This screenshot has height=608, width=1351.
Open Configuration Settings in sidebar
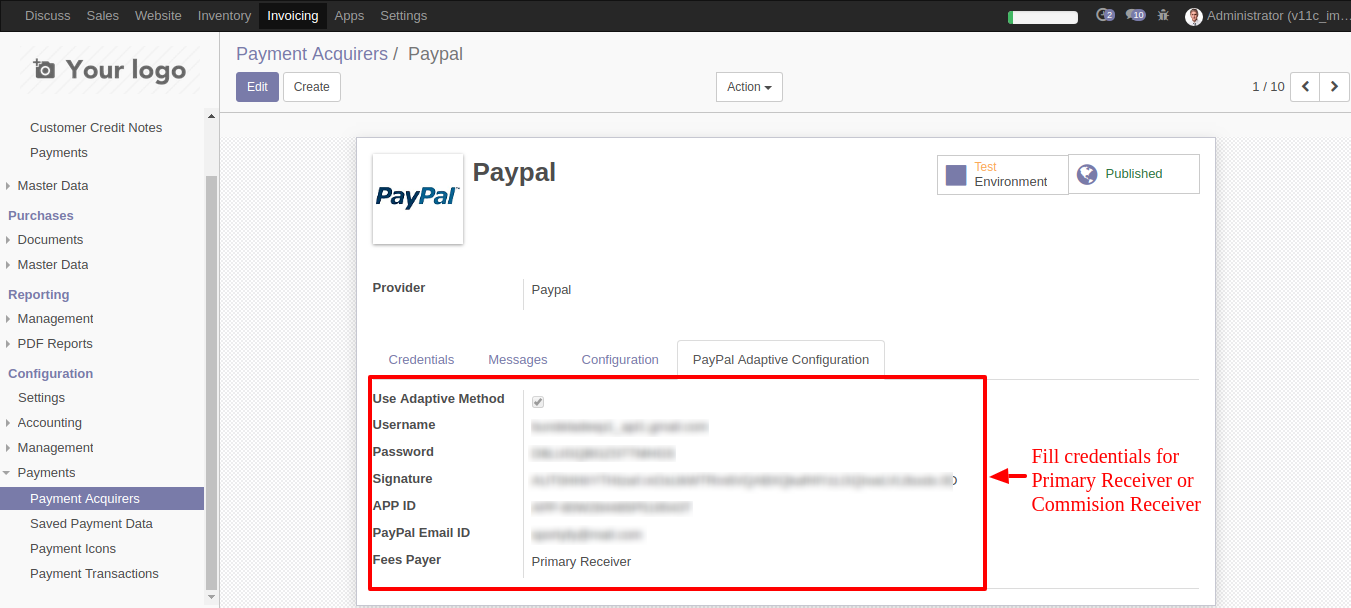point(41,398)
